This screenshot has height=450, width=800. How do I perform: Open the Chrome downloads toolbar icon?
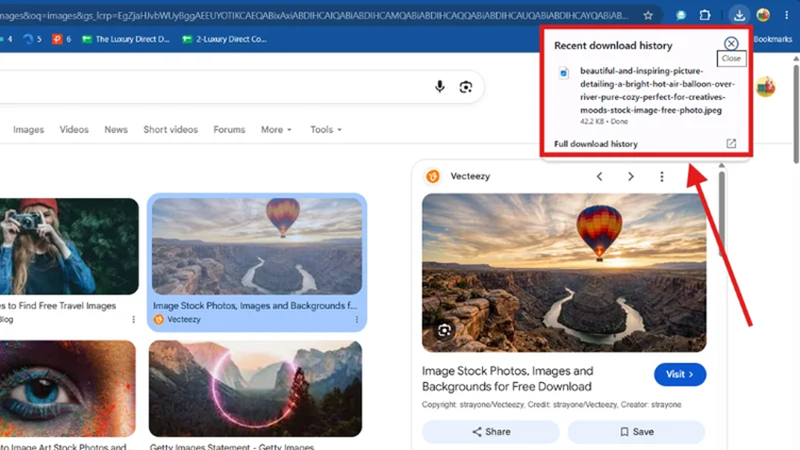click(x=739, y=15)
